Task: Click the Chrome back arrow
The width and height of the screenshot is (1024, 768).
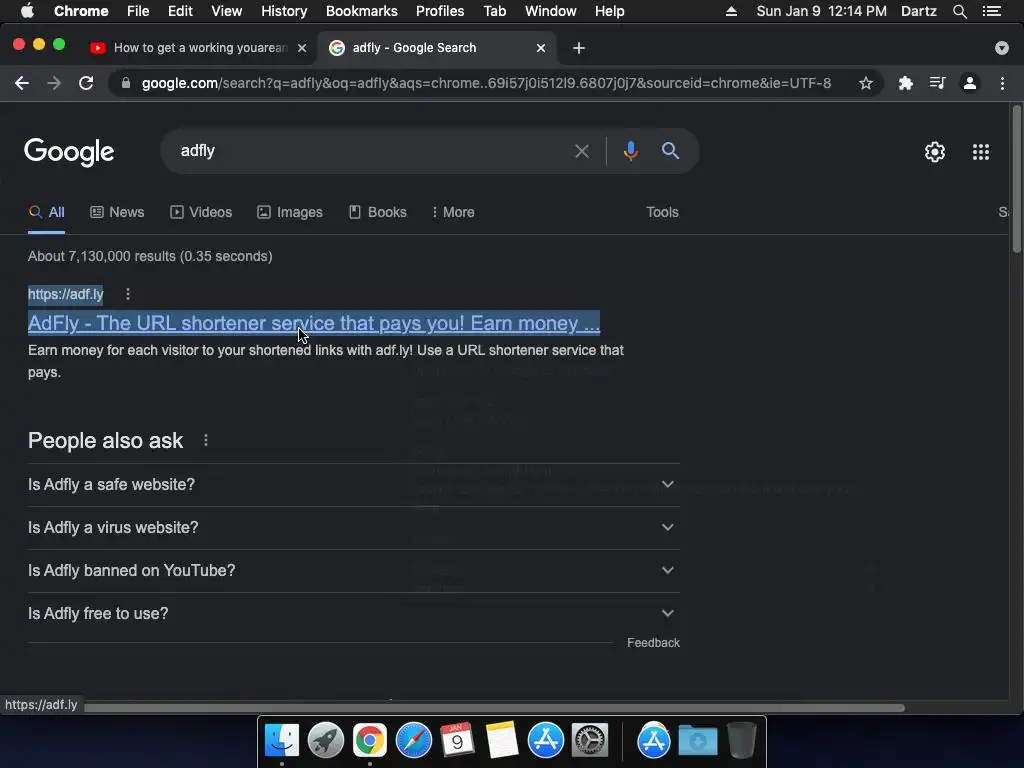Action: tap(22, 83)
